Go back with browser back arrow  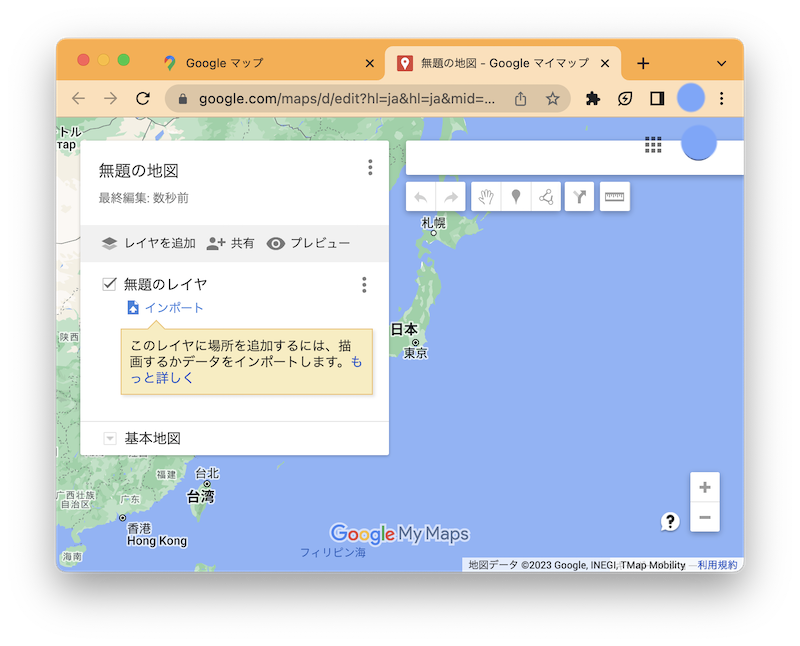pyautogui.click(x=79, y=98)
